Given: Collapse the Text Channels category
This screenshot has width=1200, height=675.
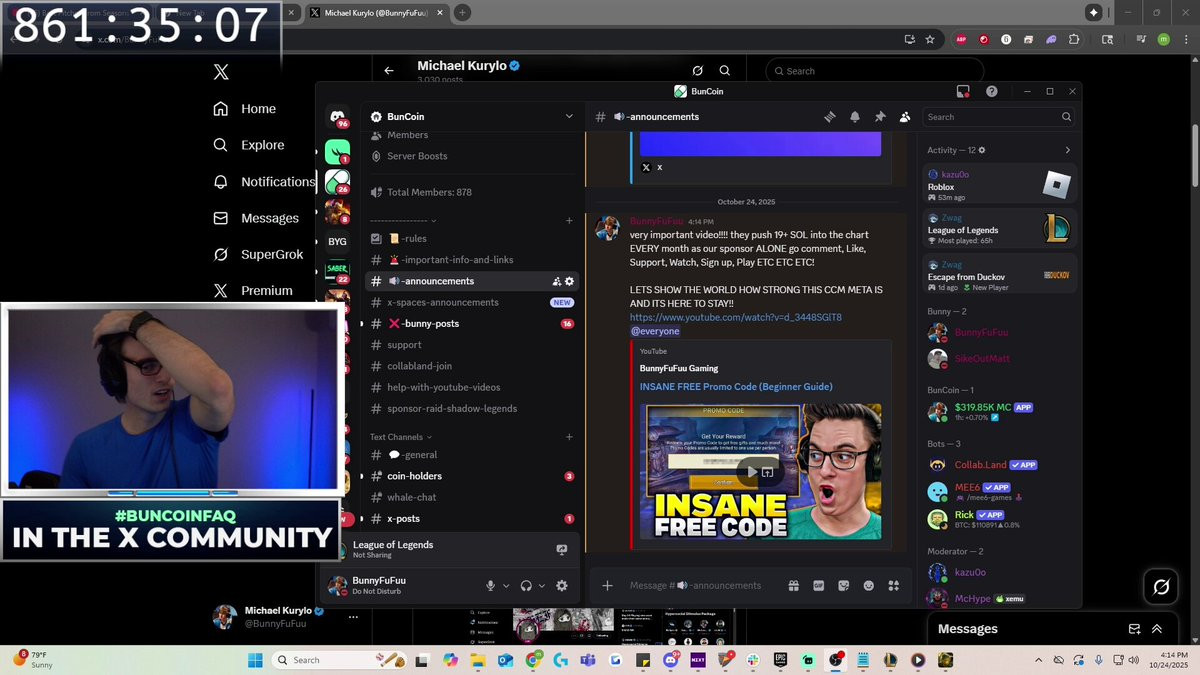Looking at the screenshot, I should point(400,437).
